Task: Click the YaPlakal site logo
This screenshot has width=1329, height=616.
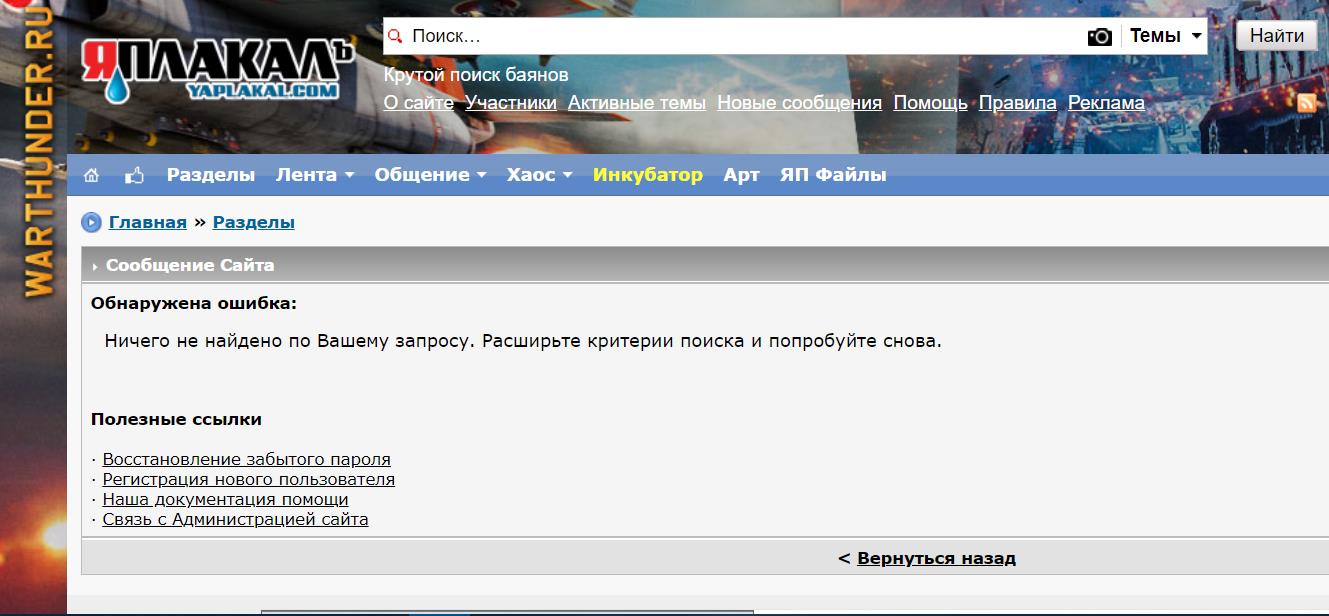Action: point(219,71)
